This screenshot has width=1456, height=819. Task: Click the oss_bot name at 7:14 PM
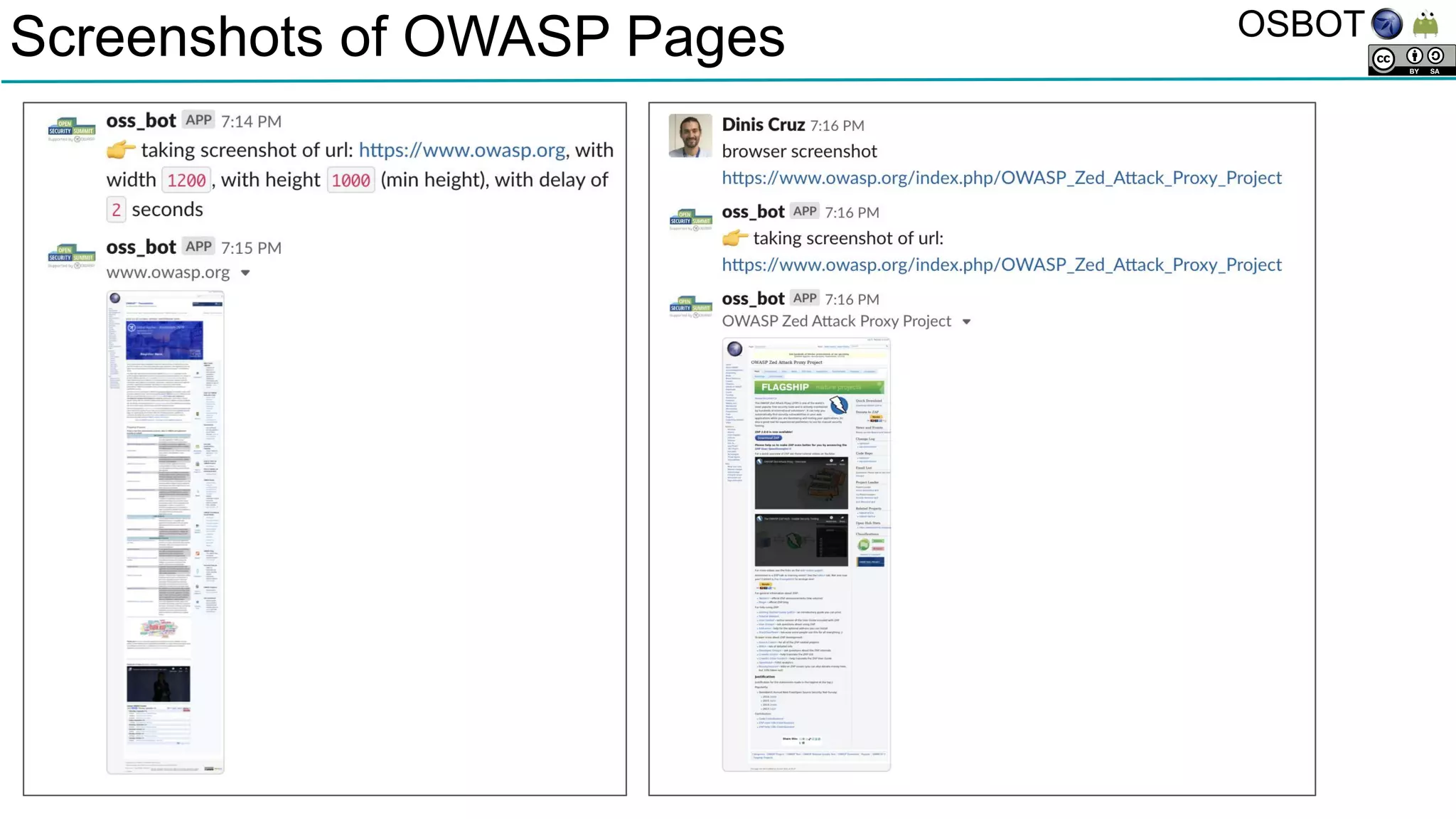(x=141, y=121)
